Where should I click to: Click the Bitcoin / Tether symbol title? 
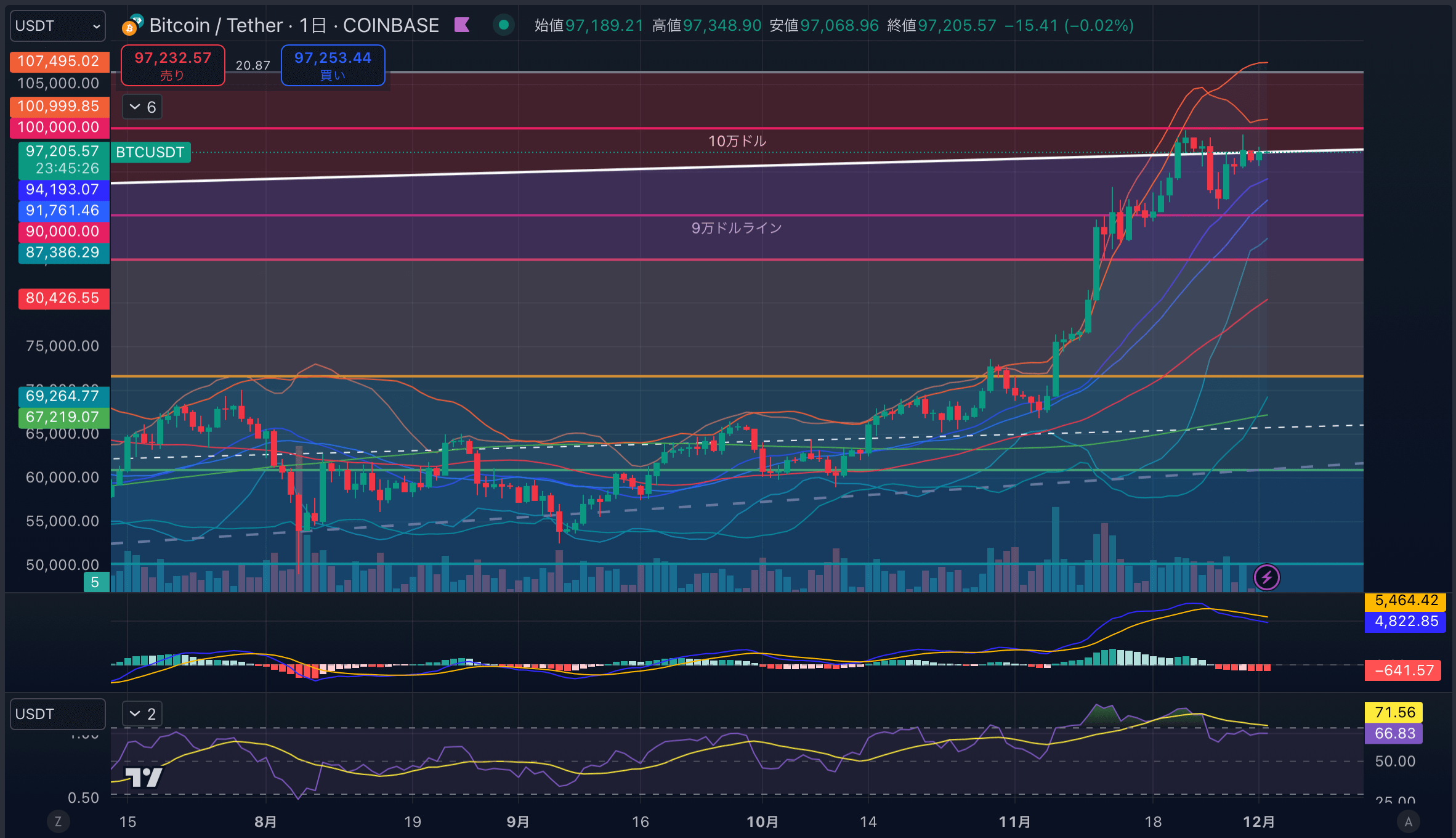coord(294,25)
